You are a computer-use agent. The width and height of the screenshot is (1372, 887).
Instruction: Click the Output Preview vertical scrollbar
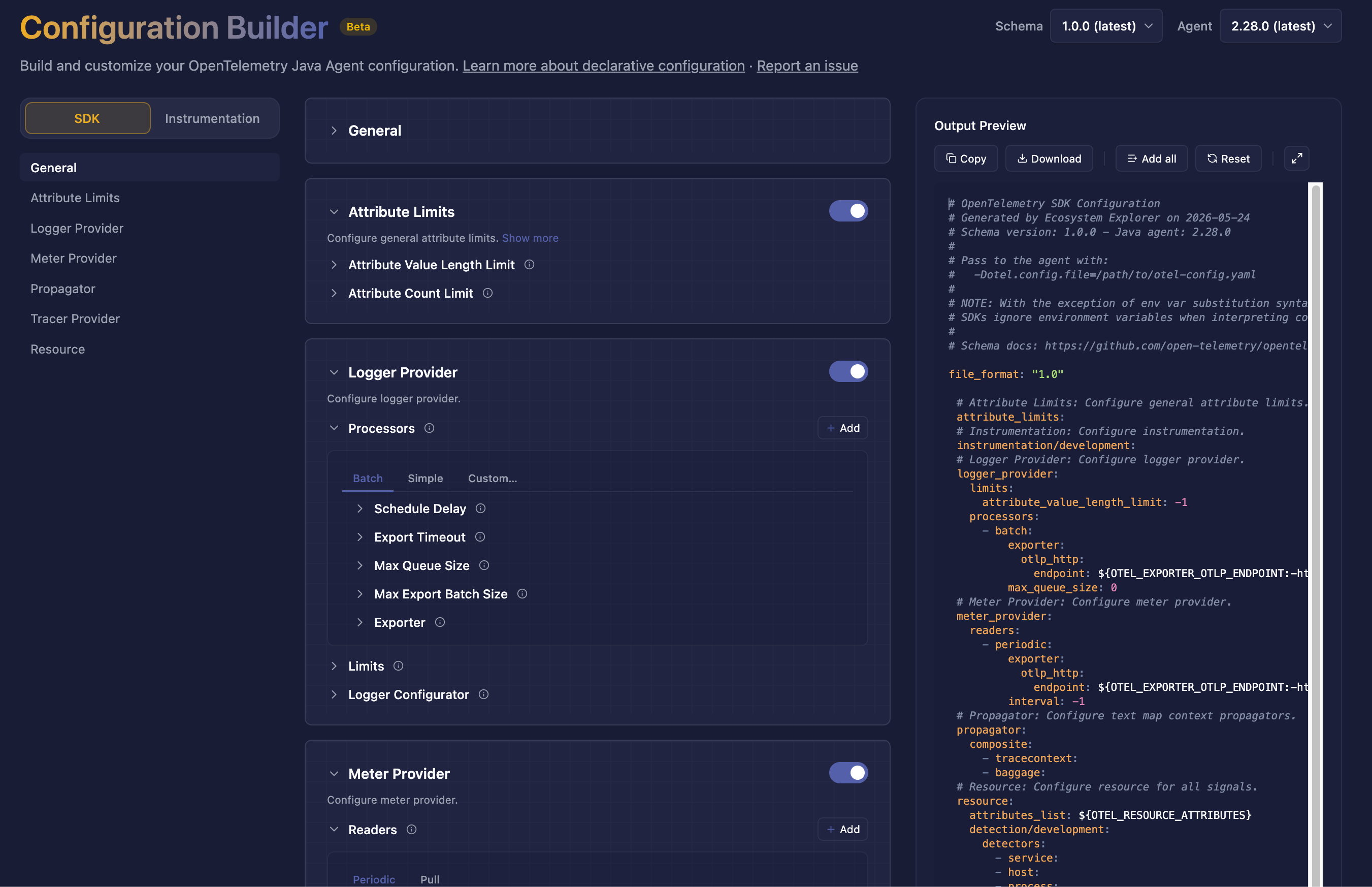click(1315, 534)
